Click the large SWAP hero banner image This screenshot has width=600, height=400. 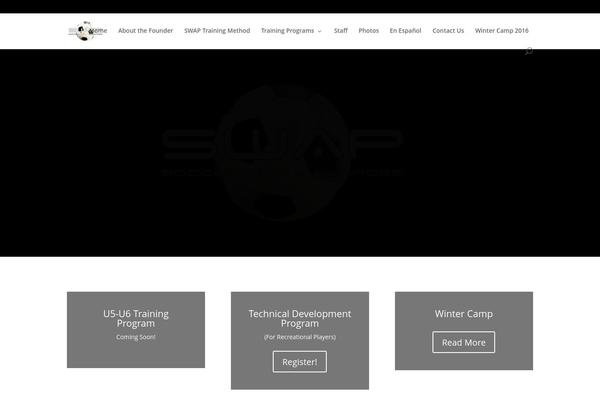coord(282,153)
